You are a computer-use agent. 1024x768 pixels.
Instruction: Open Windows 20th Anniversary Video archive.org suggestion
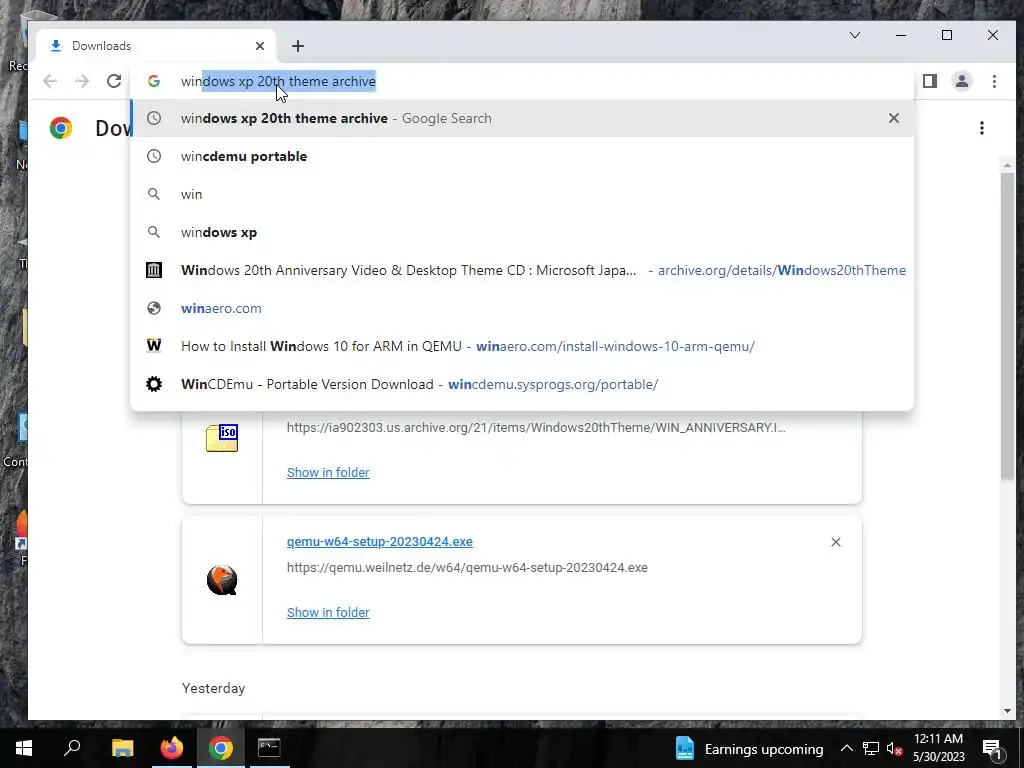pos(522,270)
